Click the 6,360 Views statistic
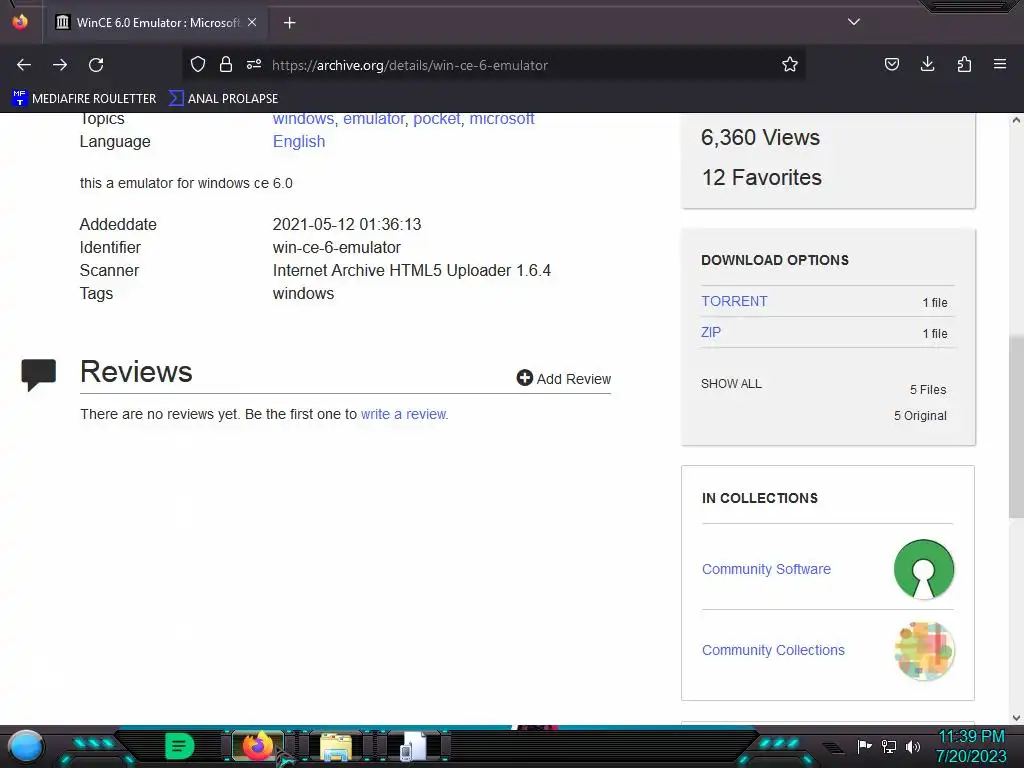1024x768 pixels. click(x=760, y=138)
